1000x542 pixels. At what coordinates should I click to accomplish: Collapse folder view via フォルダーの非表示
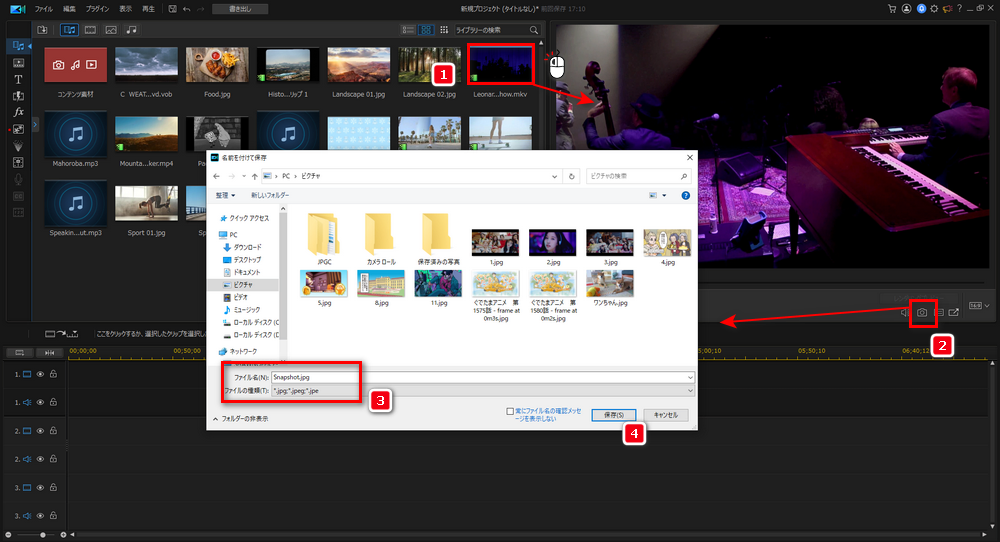pos(240,418)
